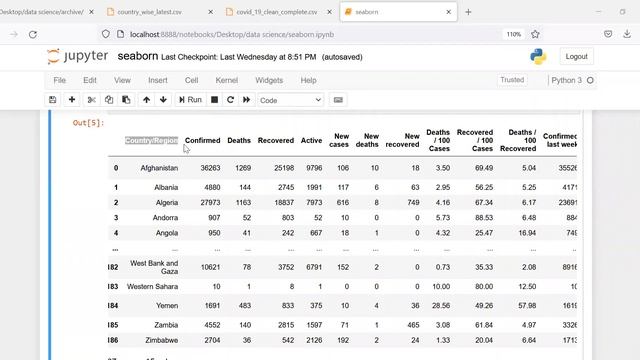Image resolution: width=640 pixels, height=360 pixels.
Task: Bookmark this page with star icon
Action: tap(536, 34)
